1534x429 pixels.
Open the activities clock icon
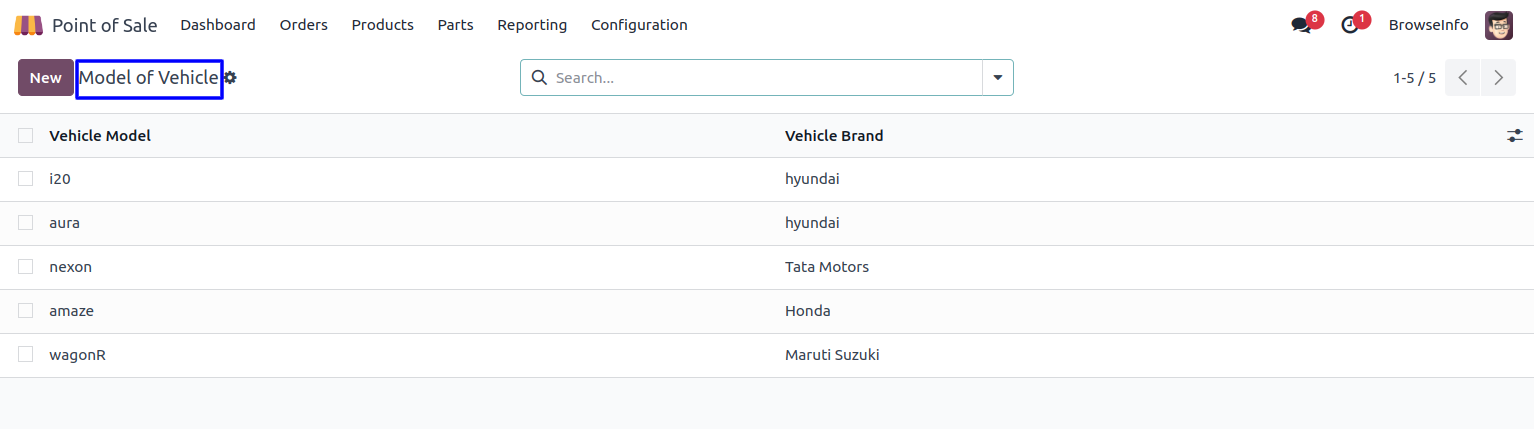pyautogui.click(x=1350, y=25)
